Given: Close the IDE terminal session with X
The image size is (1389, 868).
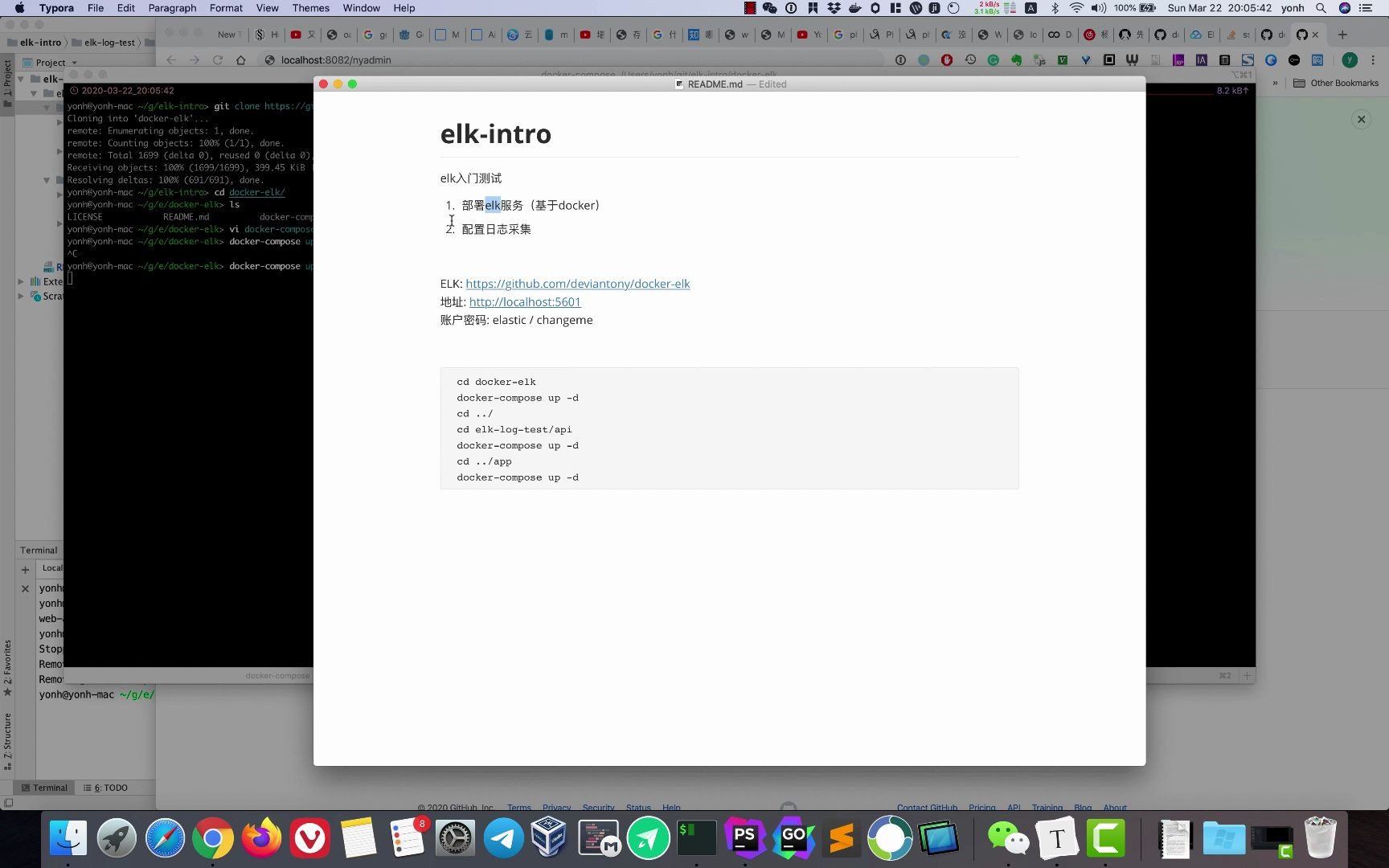Looking at the screenshot, I should pos(25,589).
